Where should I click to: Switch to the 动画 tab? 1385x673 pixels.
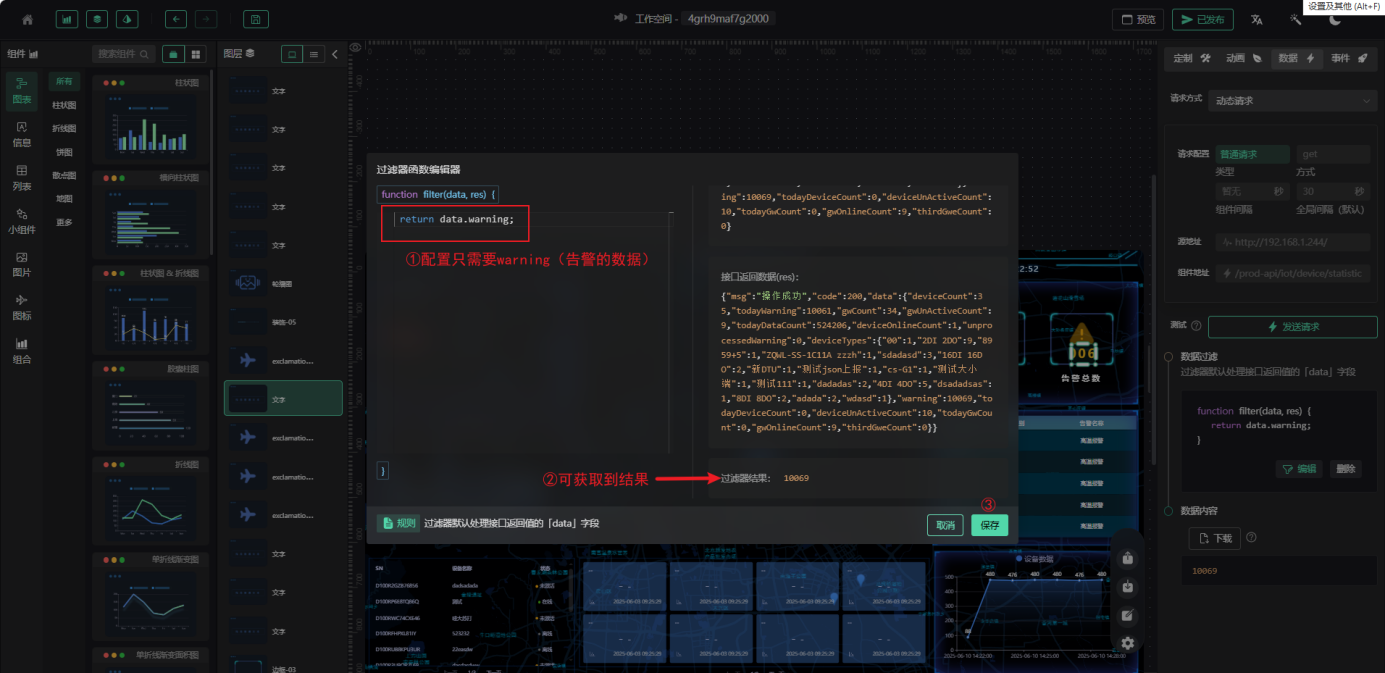pyautogui.click(x=1243, y=58)
